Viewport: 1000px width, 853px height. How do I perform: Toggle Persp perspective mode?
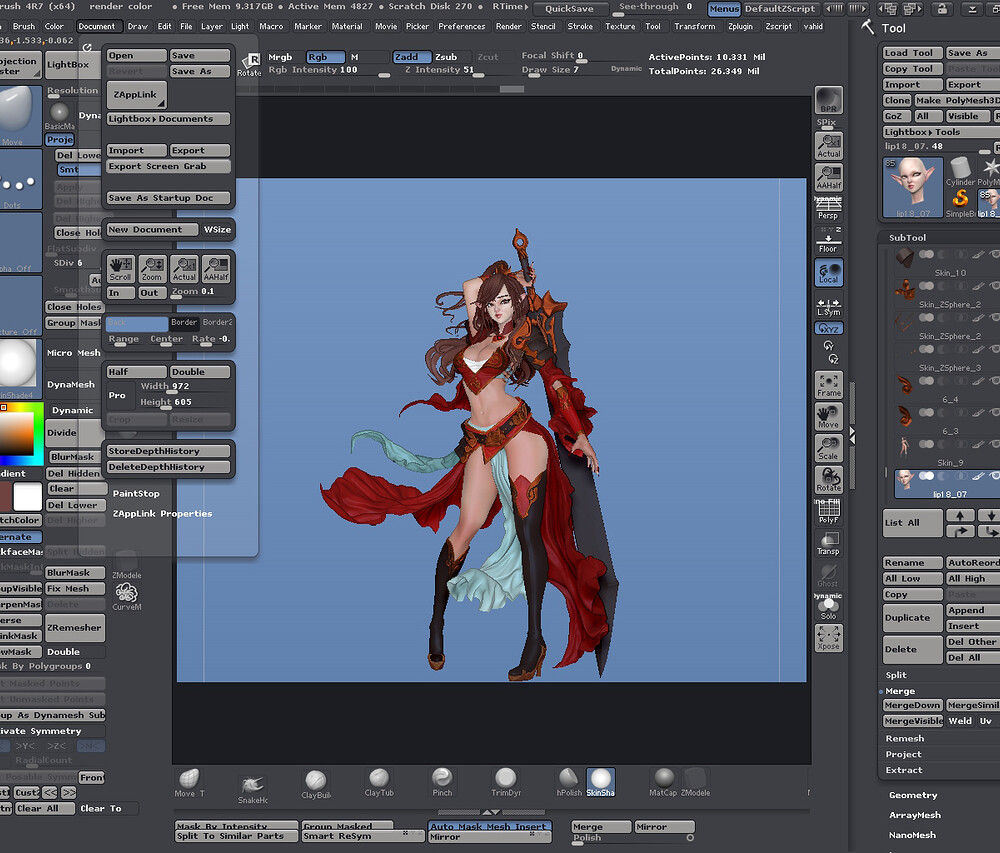(x=828, y=208)
